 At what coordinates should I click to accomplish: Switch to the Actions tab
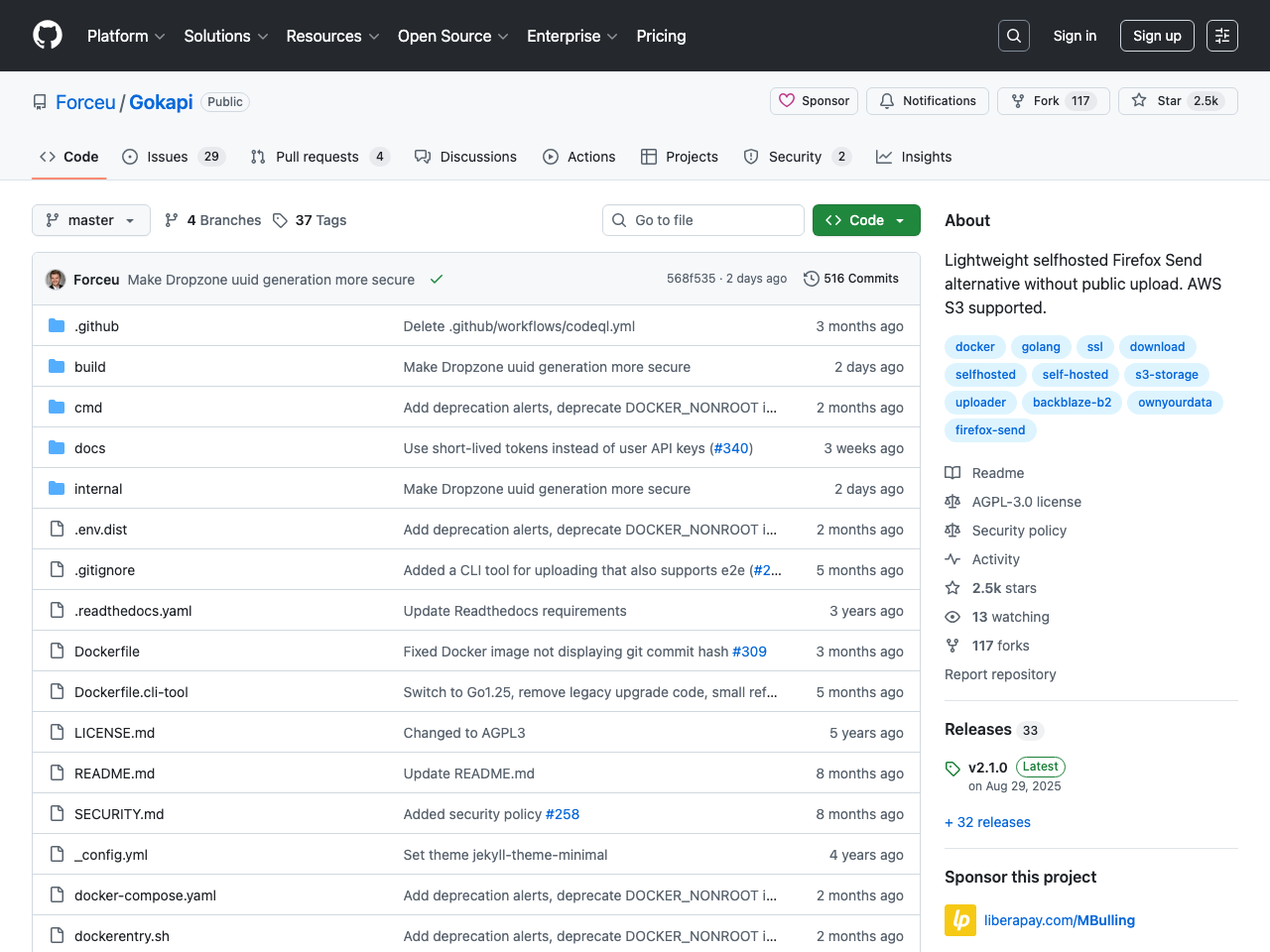pyautogui.click(x=579, y=157)
